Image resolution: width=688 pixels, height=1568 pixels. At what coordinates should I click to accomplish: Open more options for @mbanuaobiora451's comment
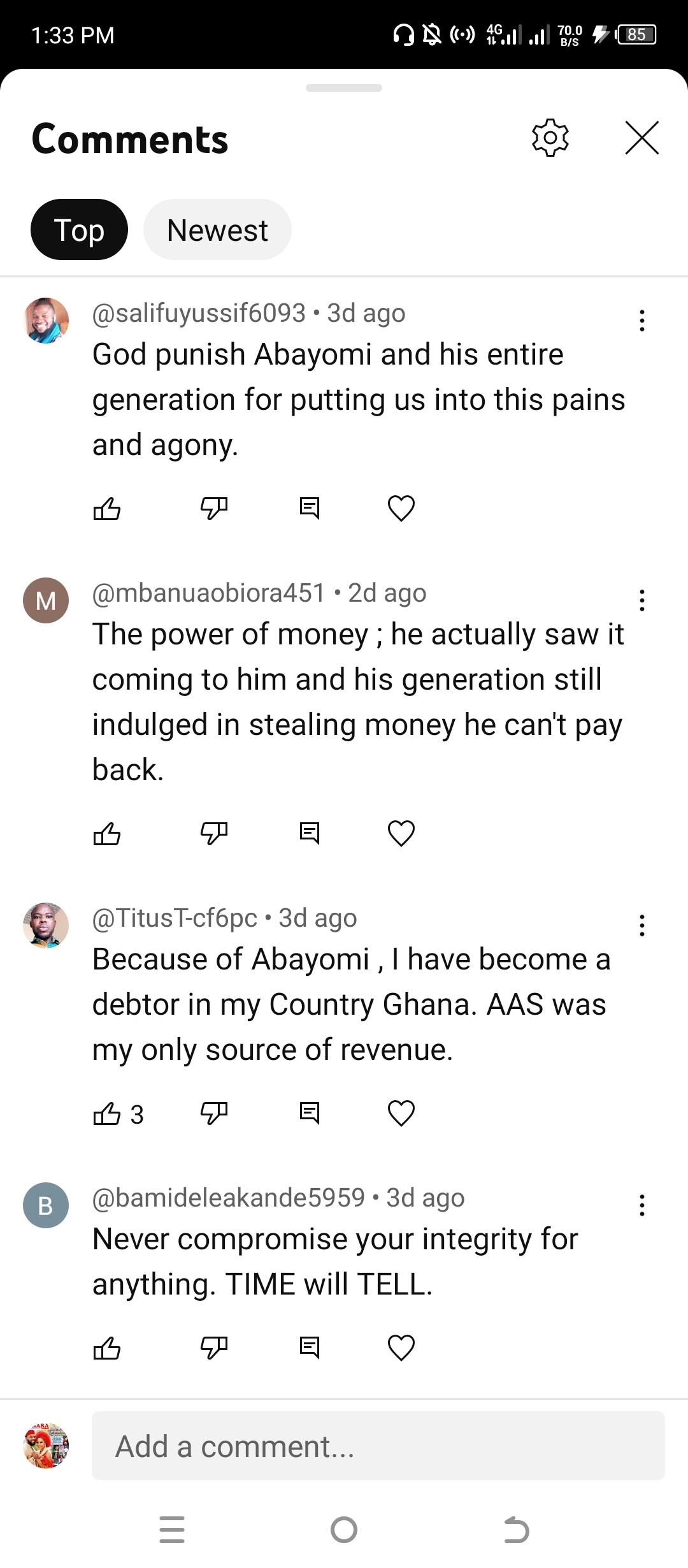(642, 600)
